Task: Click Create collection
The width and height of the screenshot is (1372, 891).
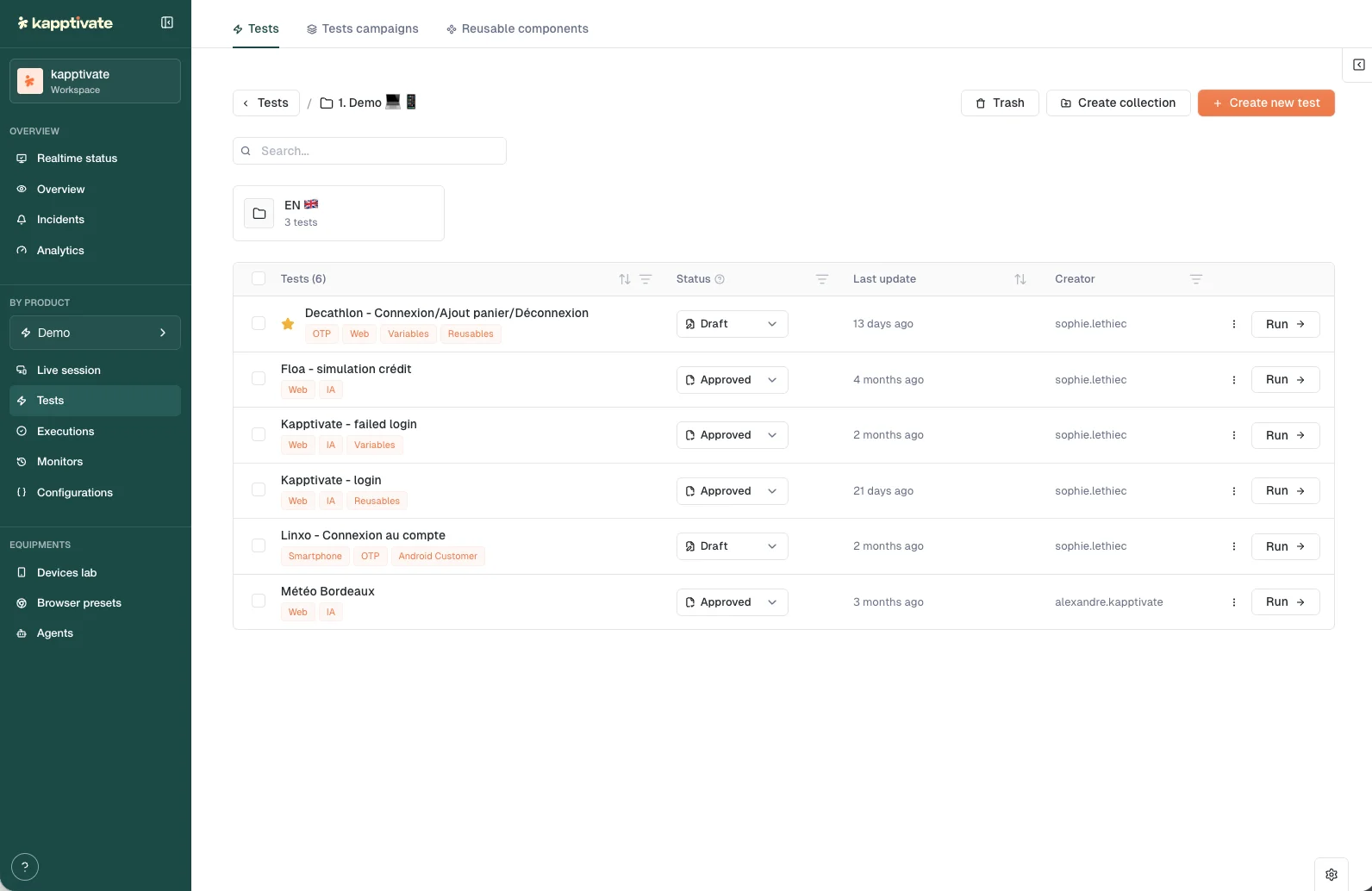Action: point(1118,103)
